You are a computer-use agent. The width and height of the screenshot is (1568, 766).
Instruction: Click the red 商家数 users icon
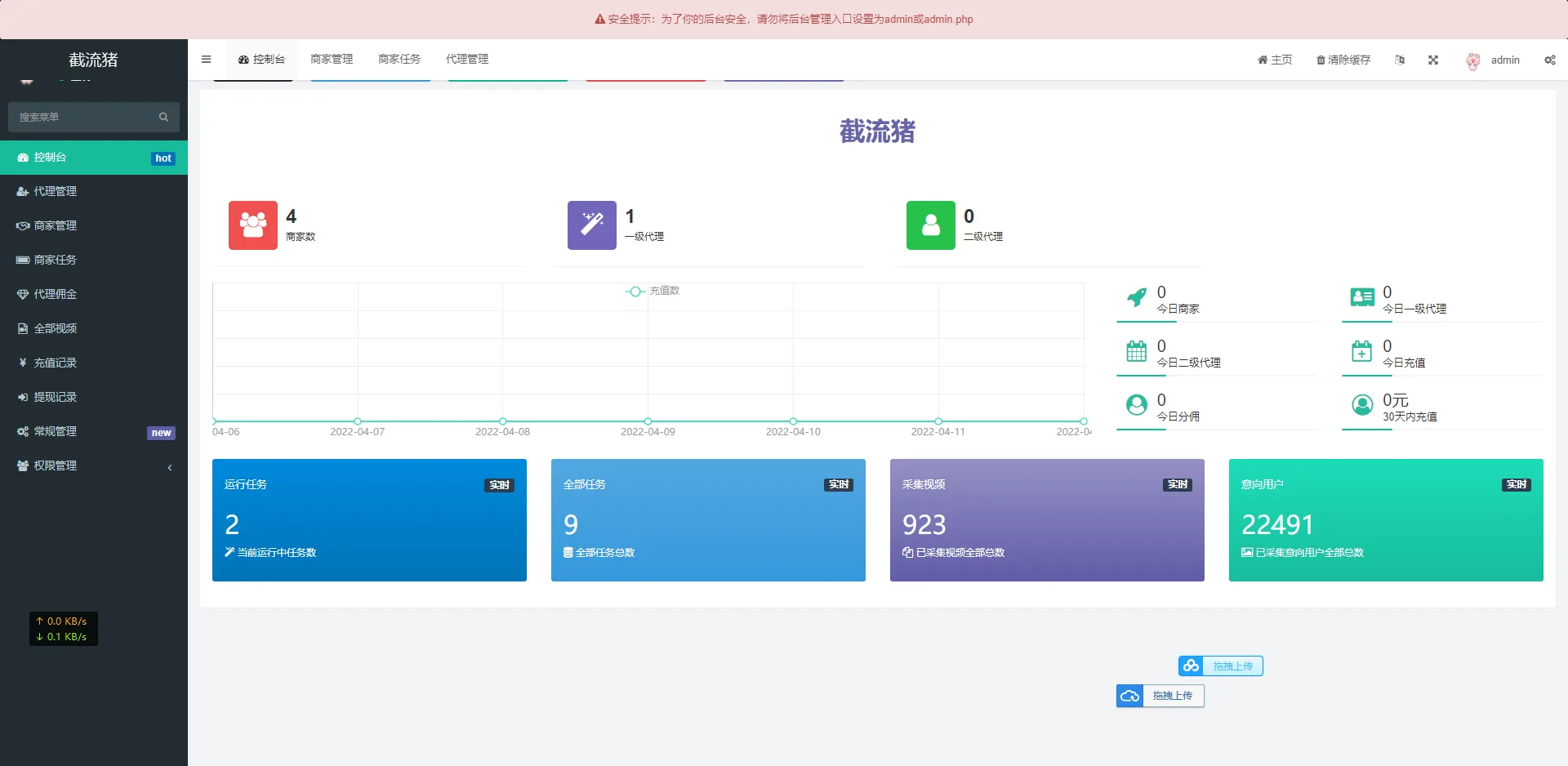(x=253, y=225)
